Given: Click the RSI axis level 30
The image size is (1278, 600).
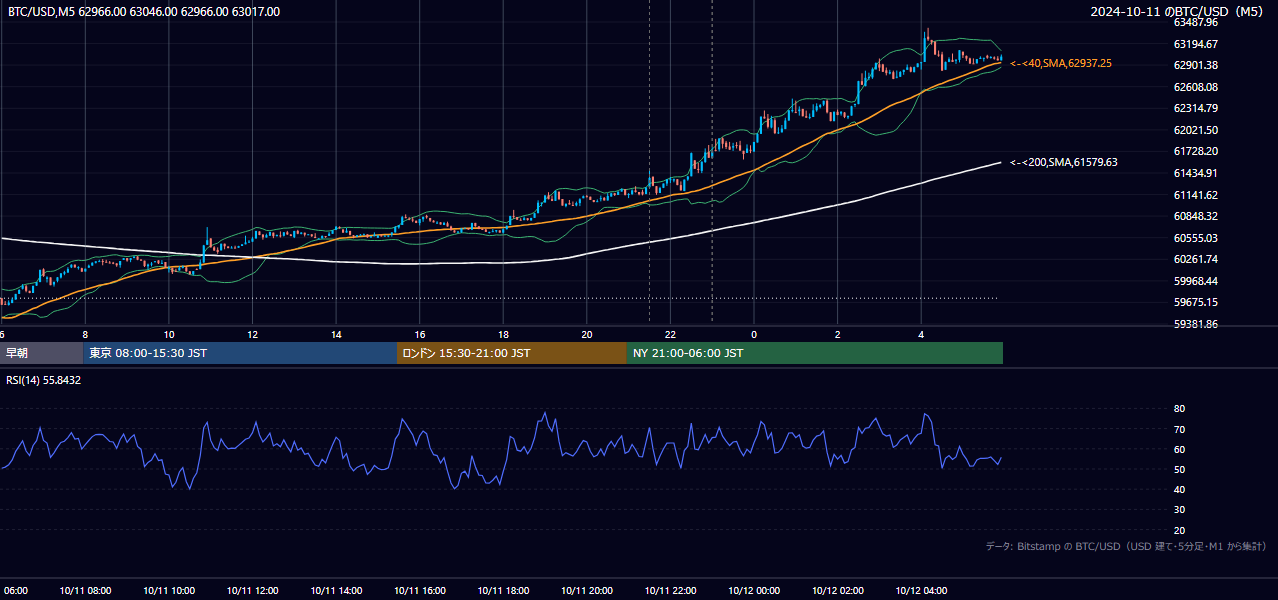Looking at the screenshot, I should 1179,510.
